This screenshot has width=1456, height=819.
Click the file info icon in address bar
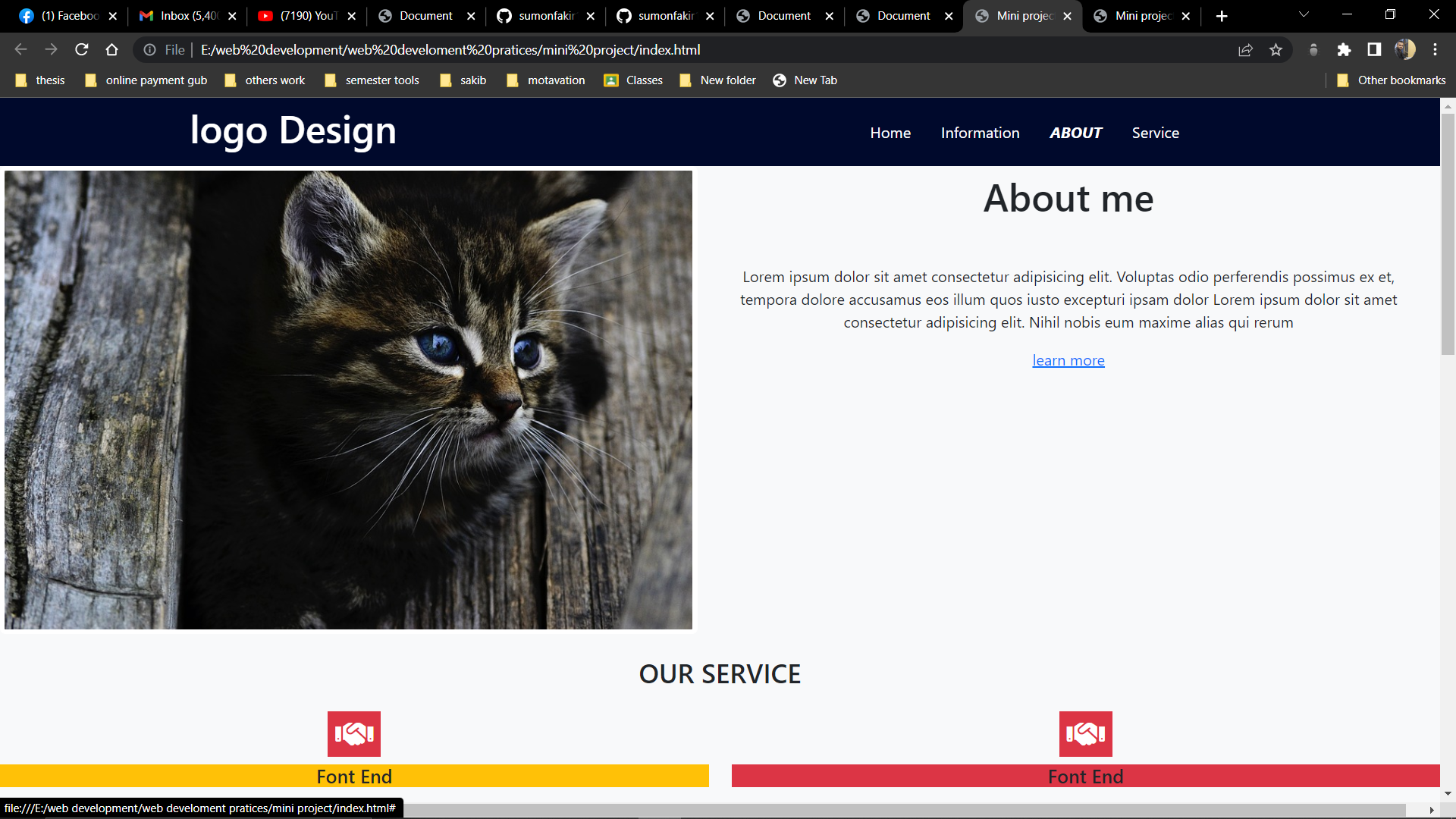click(150, 50)
